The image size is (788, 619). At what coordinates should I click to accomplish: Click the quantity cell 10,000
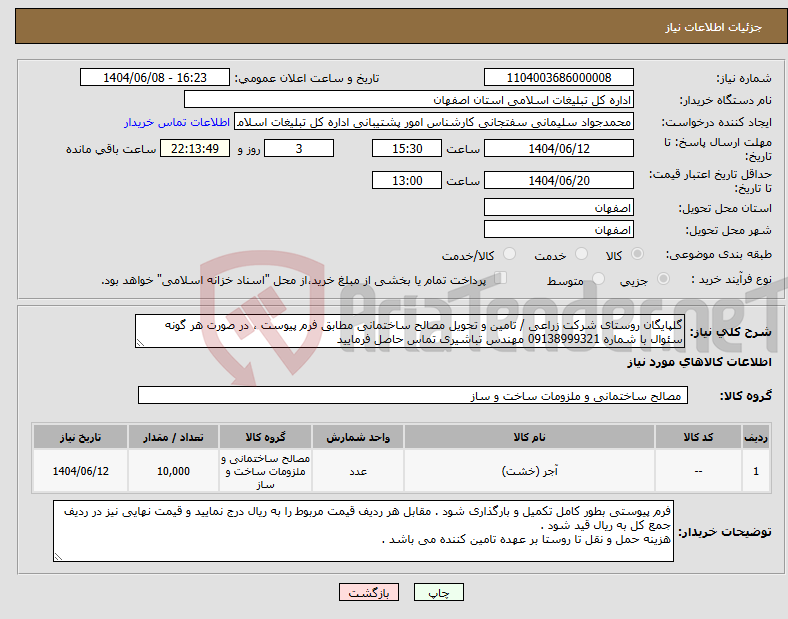(173, 471)
